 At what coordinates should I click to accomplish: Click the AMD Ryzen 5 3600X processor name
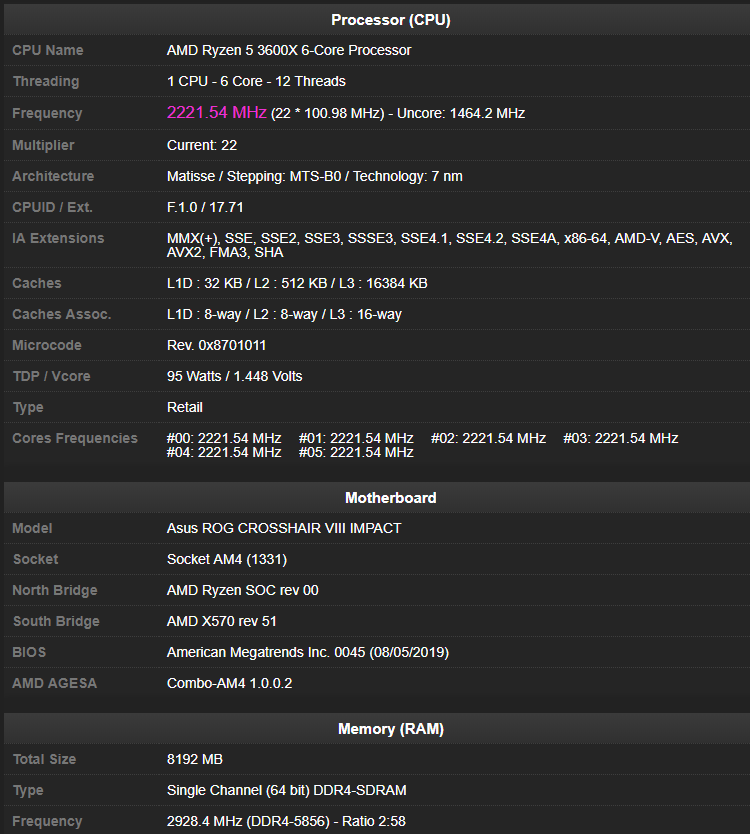pyautogui.click(x=289, y=50)
